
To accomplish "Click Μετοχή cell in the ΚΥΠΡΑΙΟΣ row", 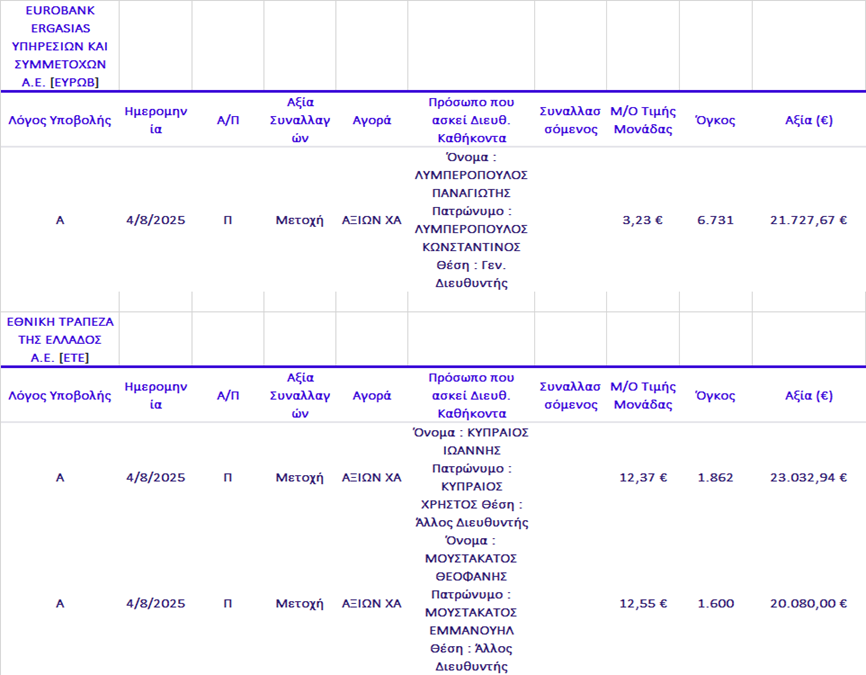I will click(x=299, y=477).
